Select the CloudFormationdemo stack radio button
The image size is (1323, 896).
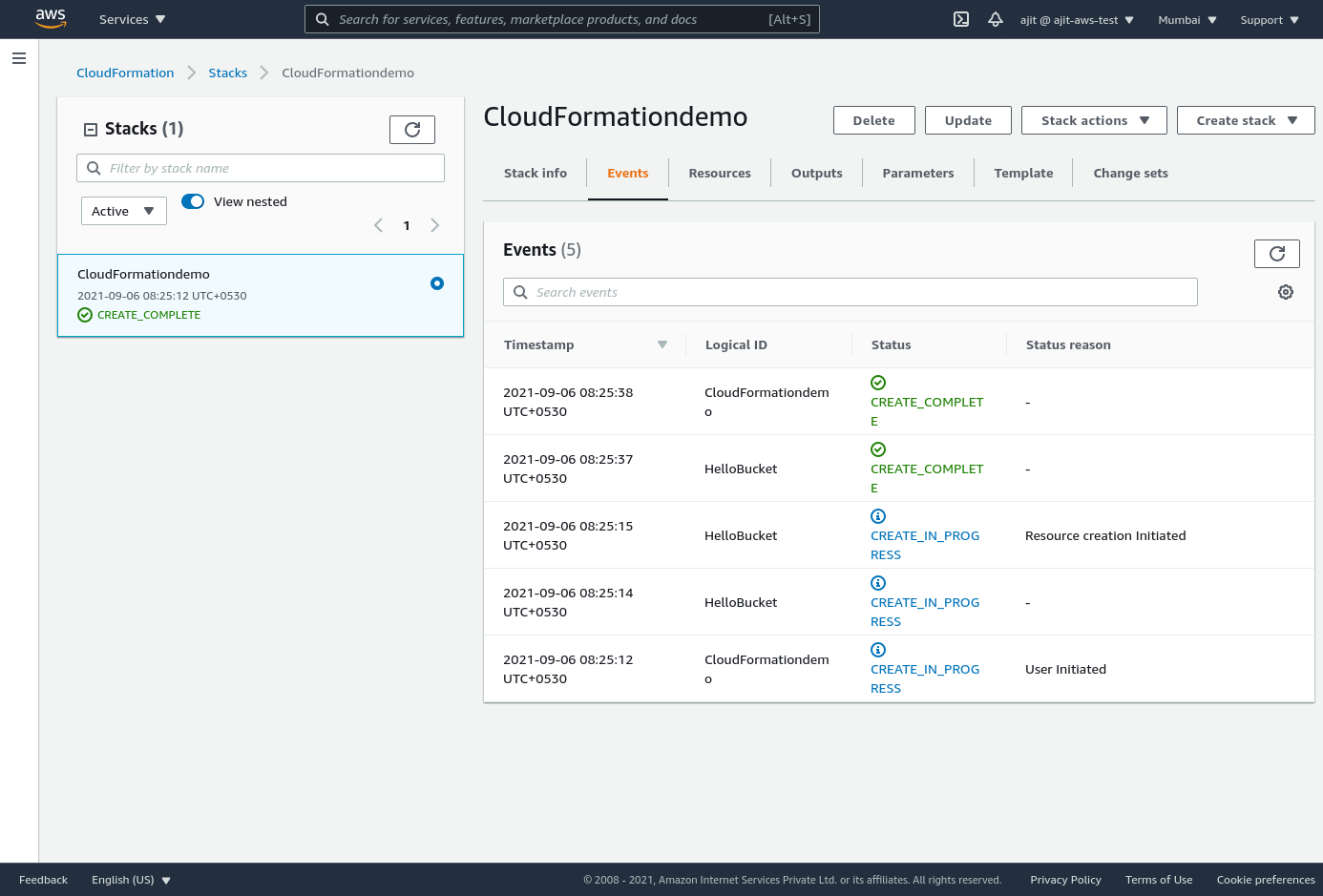437,283
